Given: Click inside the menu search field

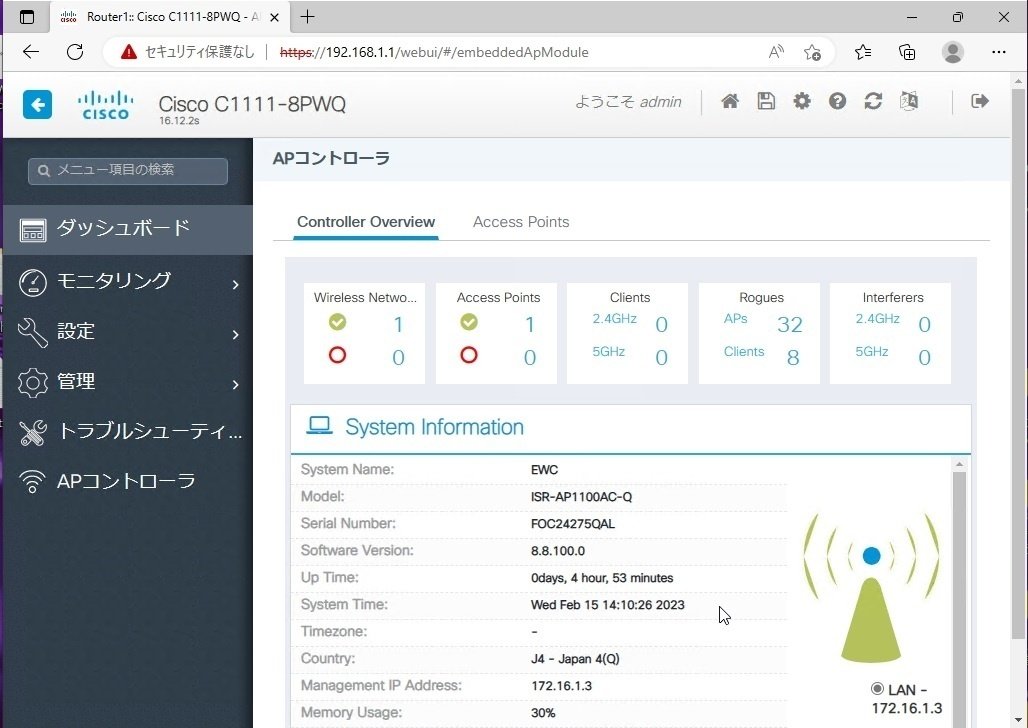Looking at the screenshot, I should [x=126, y=170].
